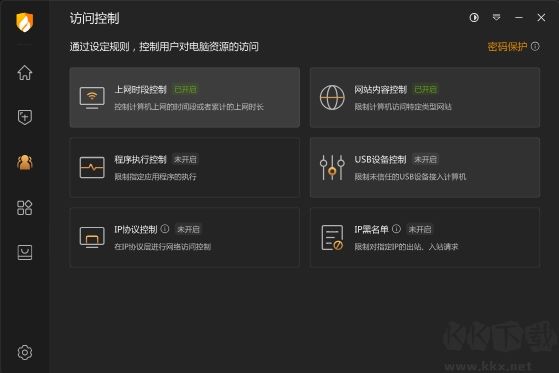
Task: Open the settings gear icon
Action: coord(25,352)
